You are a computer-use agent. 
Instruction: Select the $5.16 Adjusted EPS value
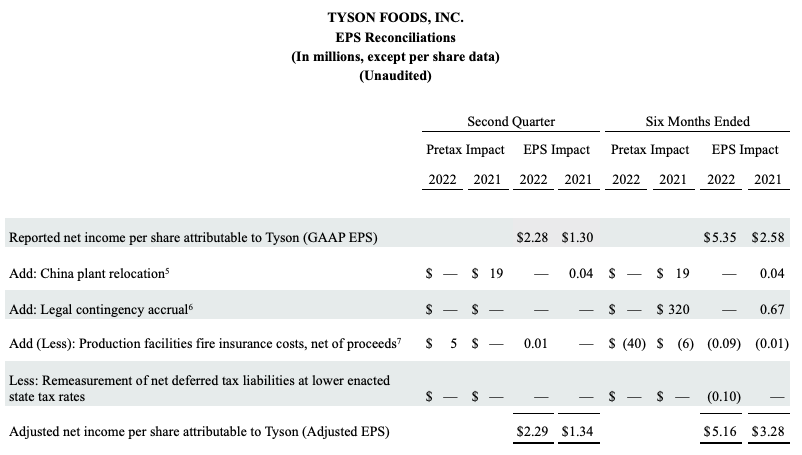tap(719, 432)
